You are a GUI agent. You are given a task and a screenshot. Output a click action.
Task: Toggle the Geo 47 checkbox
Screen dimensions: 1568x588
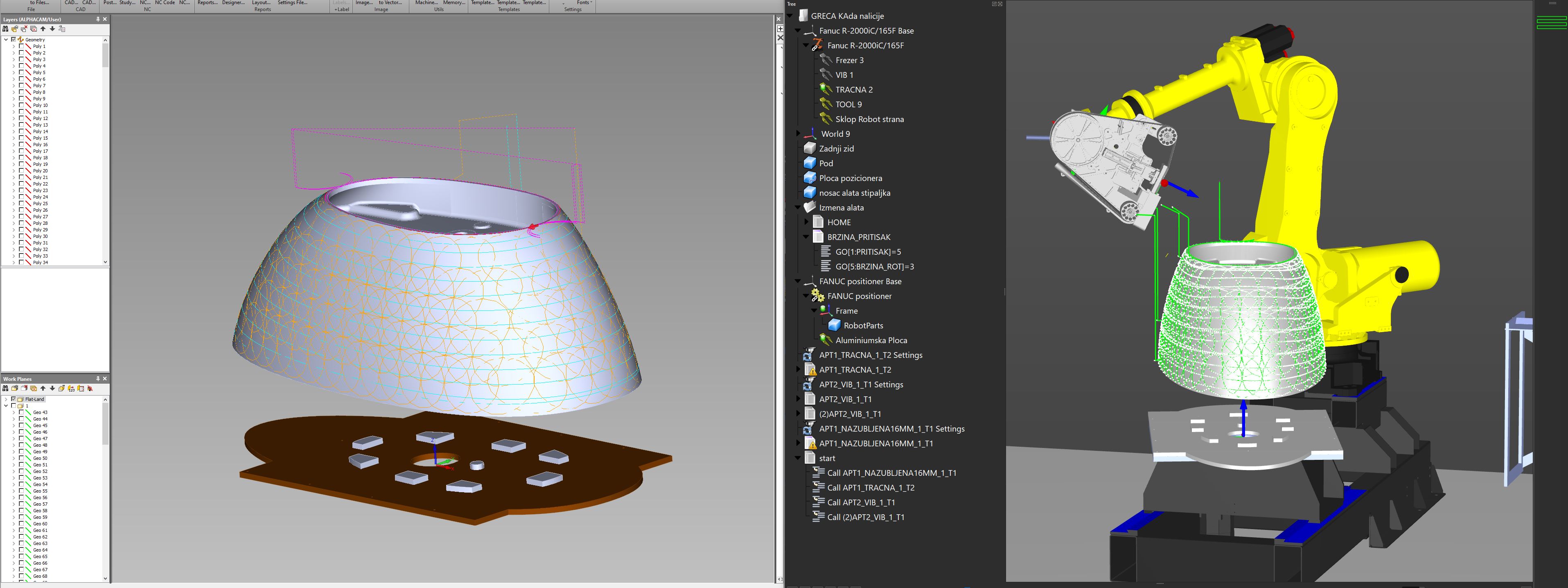[x=21, y=438]
